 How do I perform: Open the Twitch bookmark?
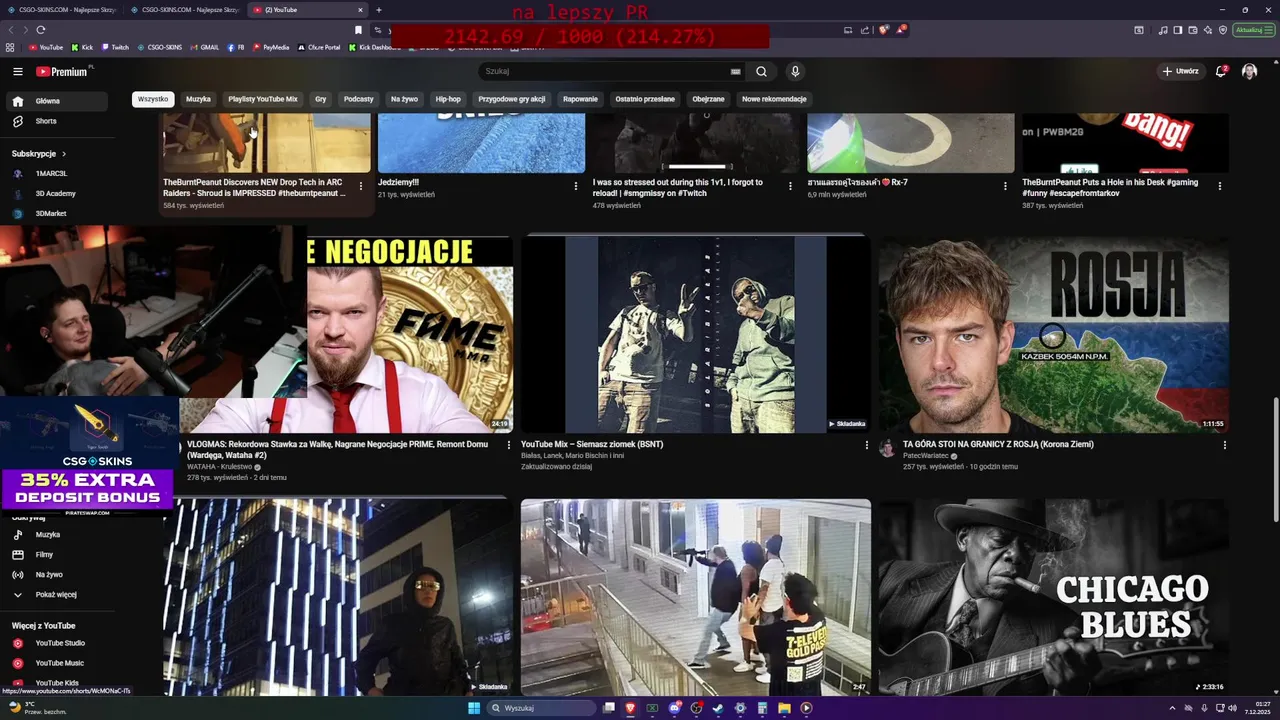coord(113,47)
